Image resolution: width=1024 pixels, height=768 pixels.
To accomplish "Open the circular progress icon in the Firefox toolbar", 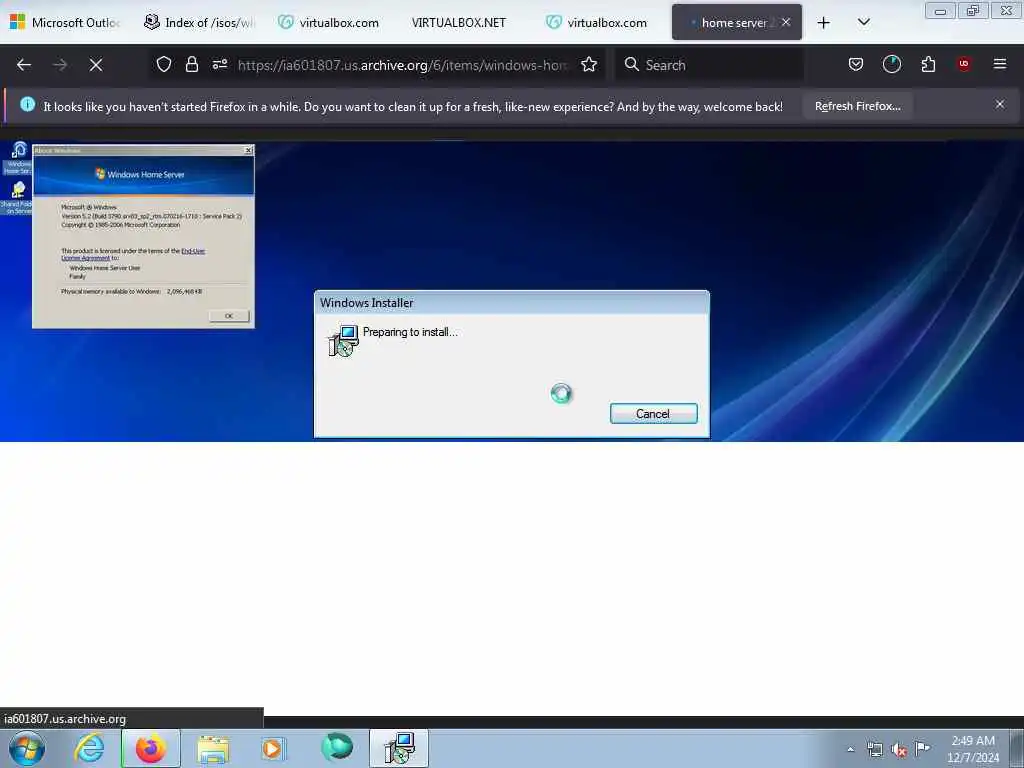I will [891, 64].
